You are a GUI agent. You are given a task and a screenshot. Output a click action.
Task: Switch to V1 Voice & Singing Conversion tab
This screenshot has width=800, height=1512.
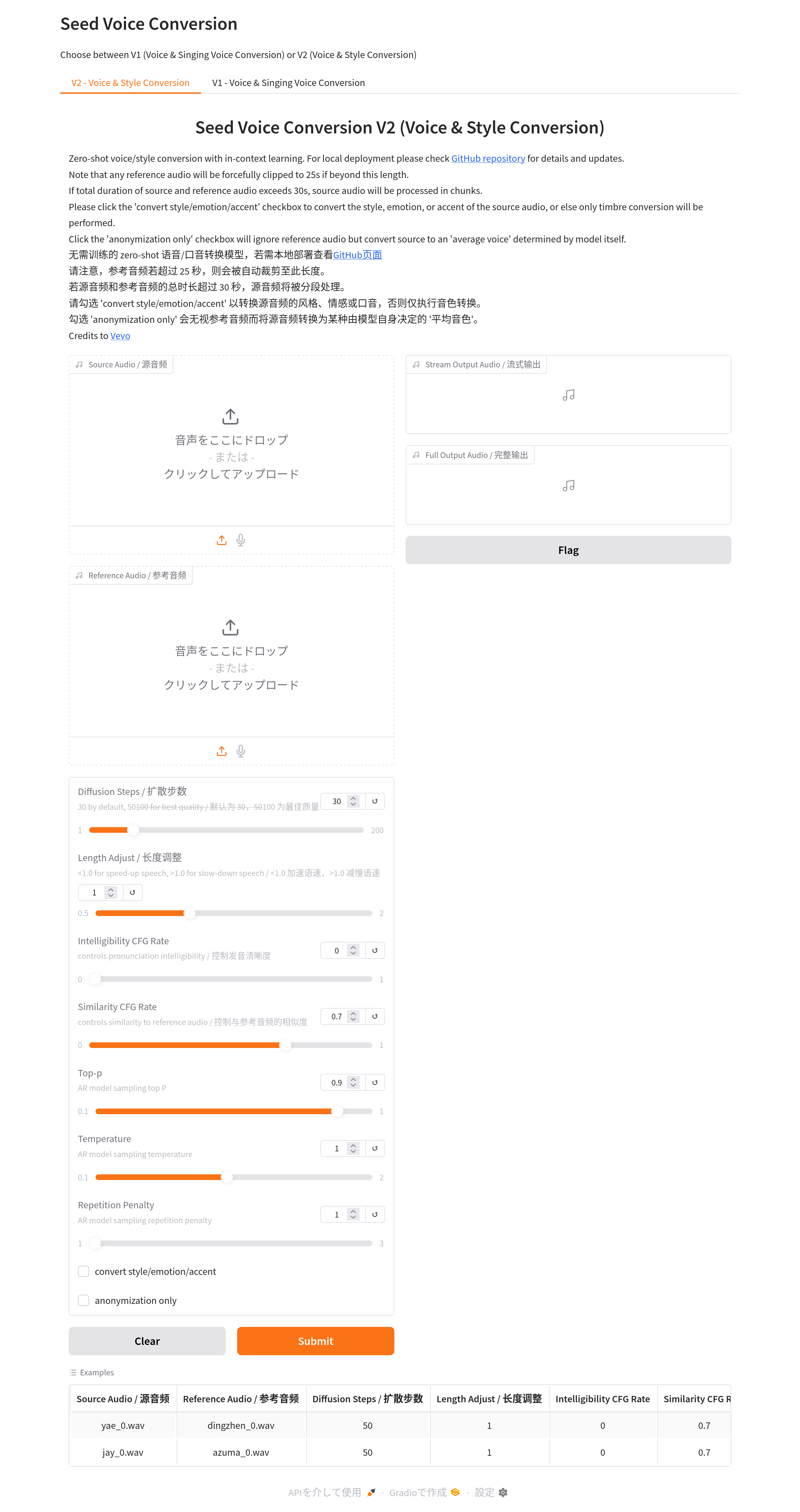coord(288,83)
